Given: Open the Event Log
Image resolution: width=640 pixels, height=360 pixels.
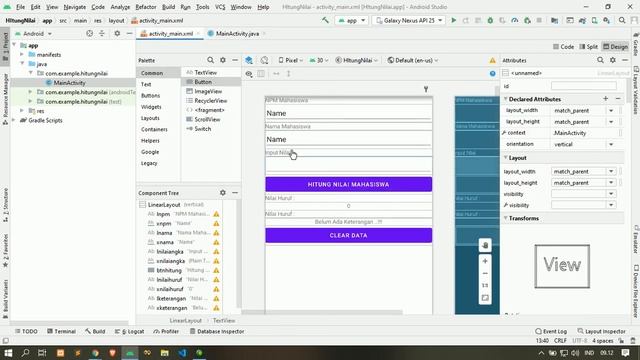Looking at the screenshot, I should (x=551, y=331).
